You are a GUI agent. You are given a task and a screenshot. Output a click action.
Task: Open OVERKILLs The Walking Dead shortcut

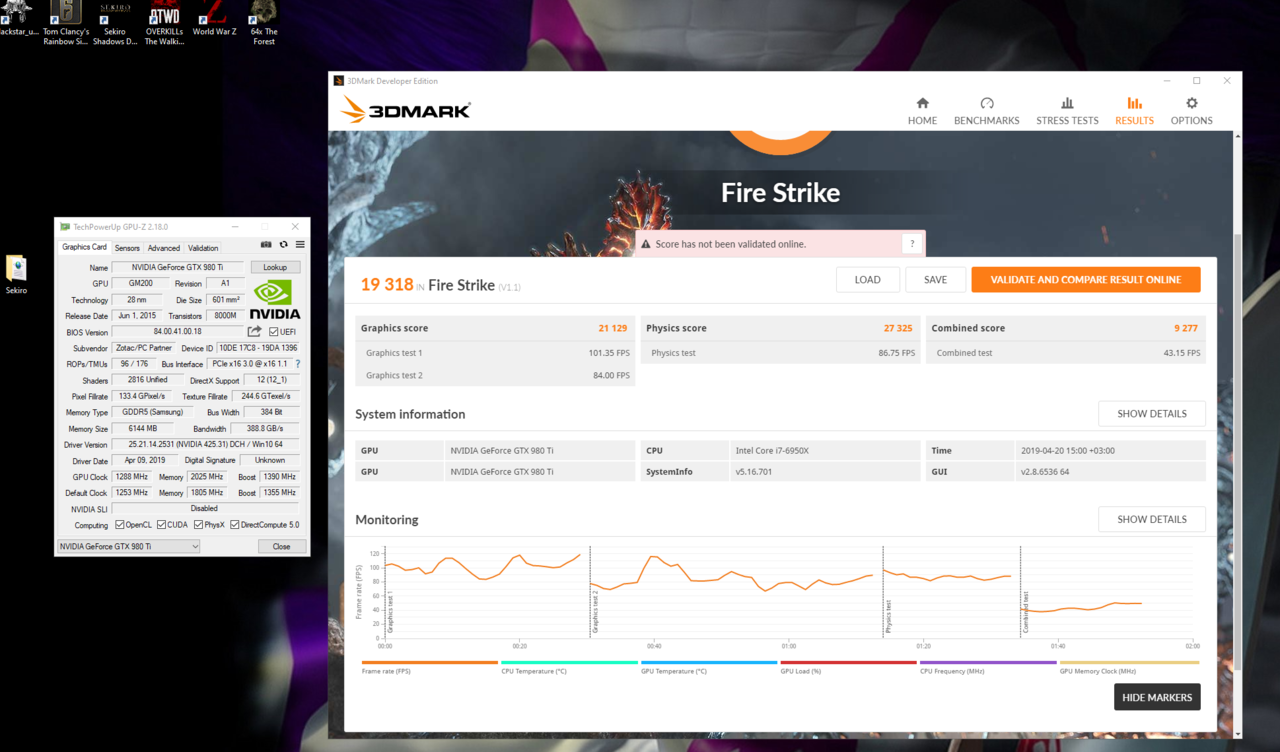tap(164, 24)
